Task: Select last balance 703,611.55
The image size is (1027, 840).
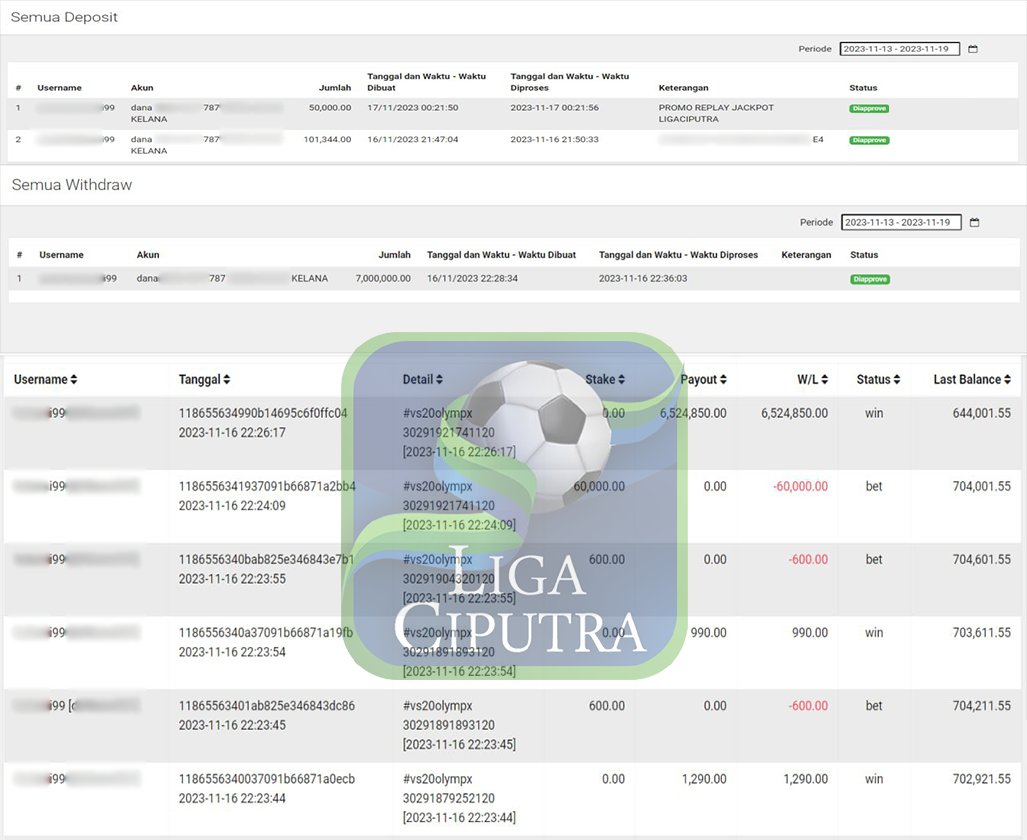Action: [981, 633]
